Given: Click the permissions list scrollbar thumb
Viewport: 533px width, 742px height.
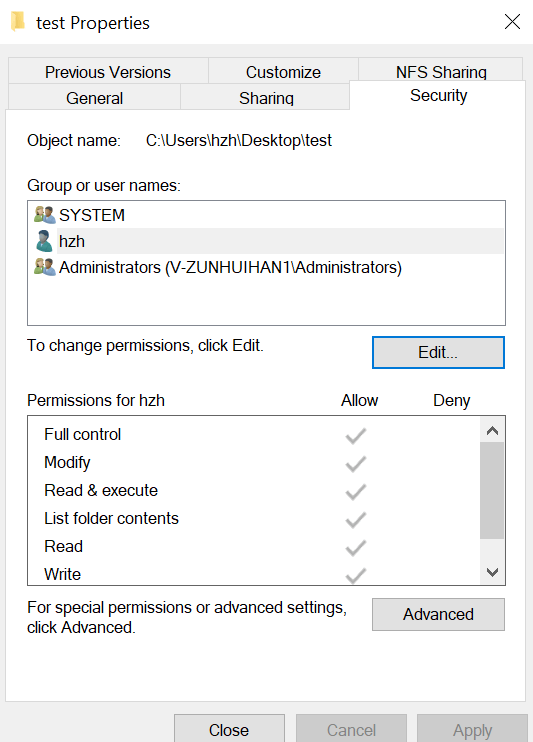Looking at the screenshot, I should tap(492, 490).
